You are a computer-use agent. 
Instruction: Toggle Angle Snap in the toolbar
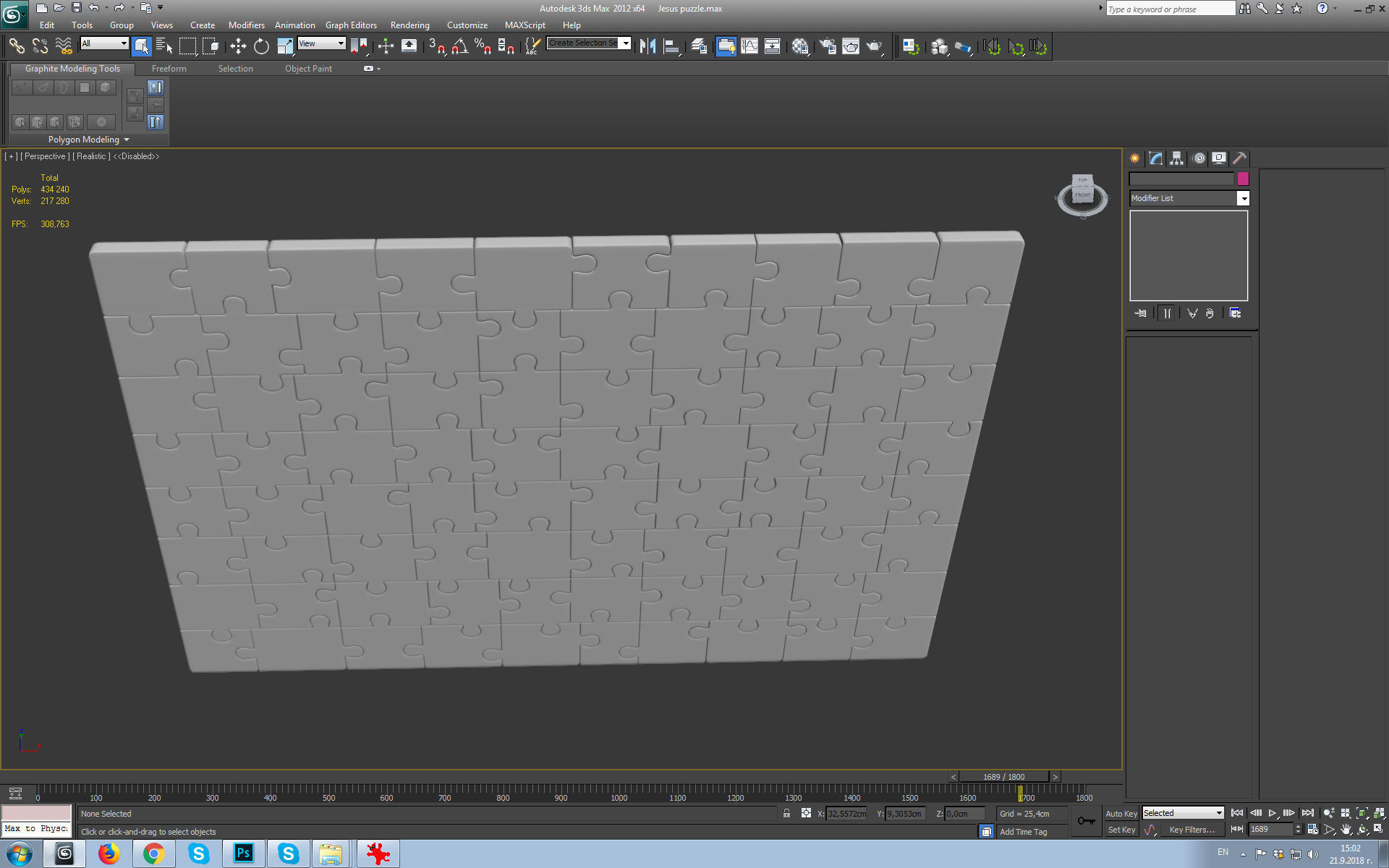click(x=459, y=47)
